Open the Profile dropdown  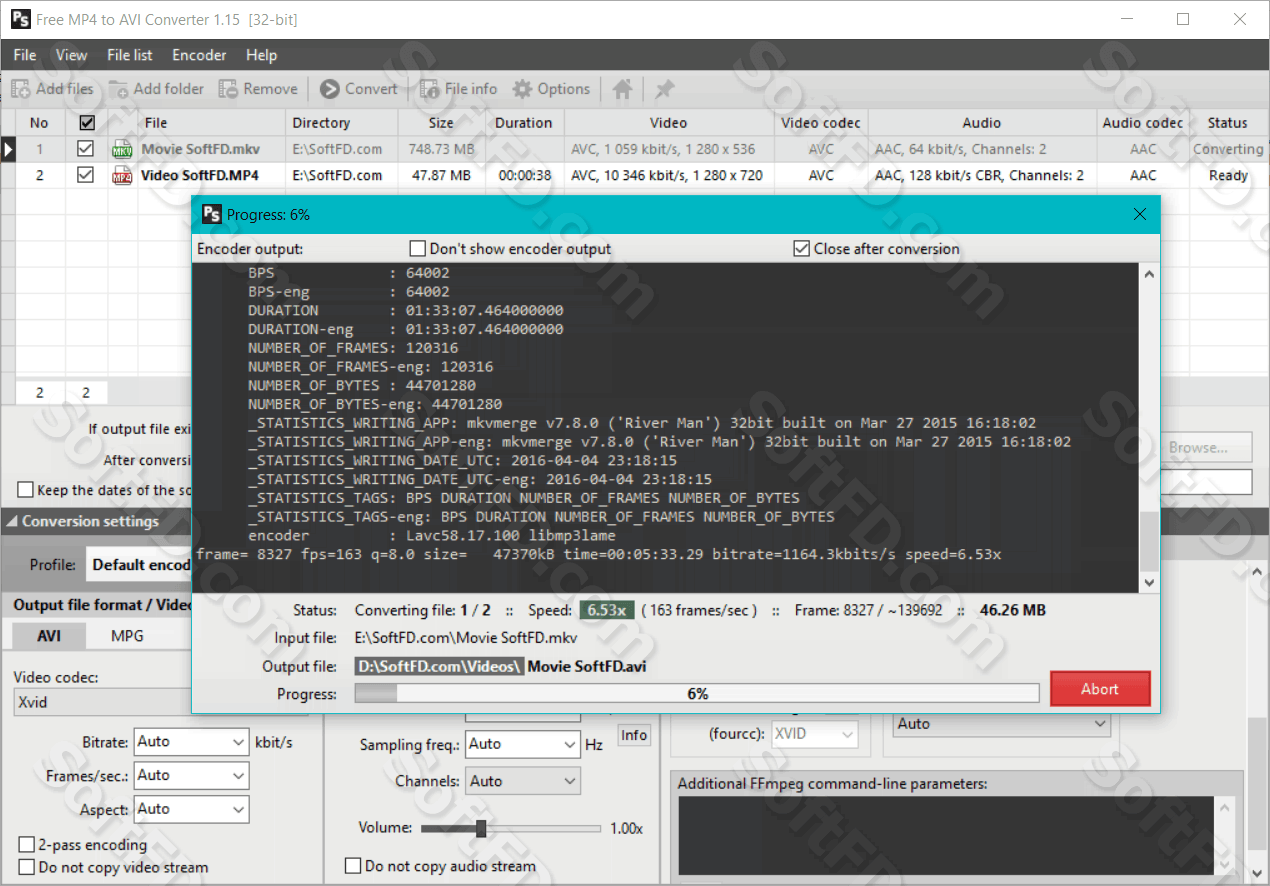[139, 565]
